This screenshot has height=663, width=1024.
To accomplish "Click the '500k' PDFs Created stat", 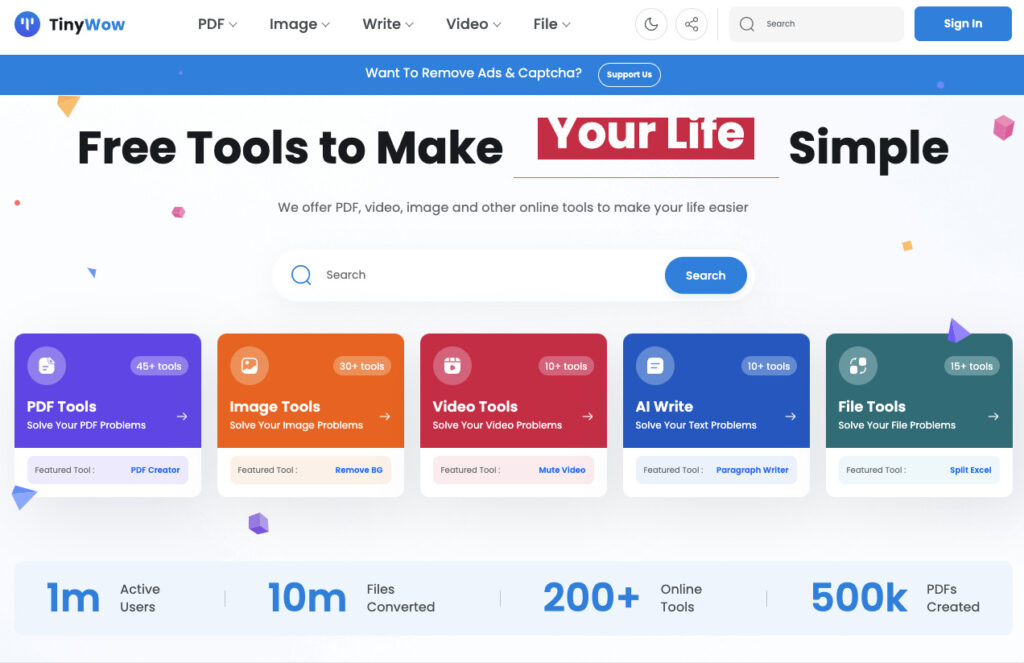I will [x=859, y=598].
